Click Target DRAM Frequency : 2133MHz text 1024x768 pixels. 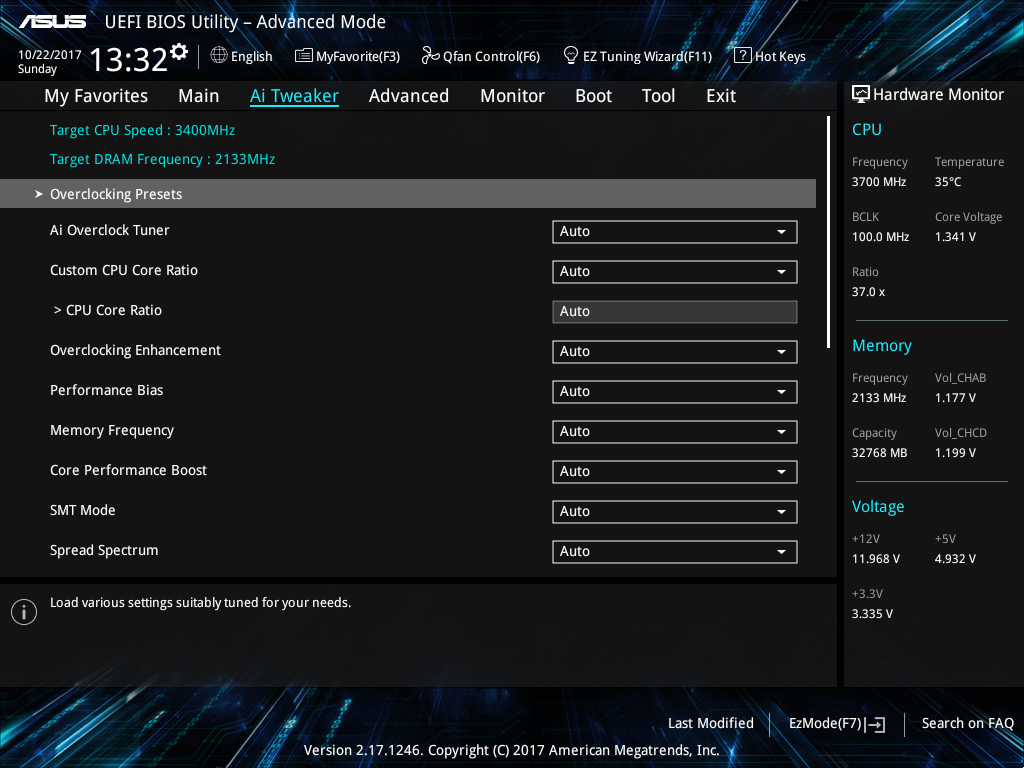point(163,159)
